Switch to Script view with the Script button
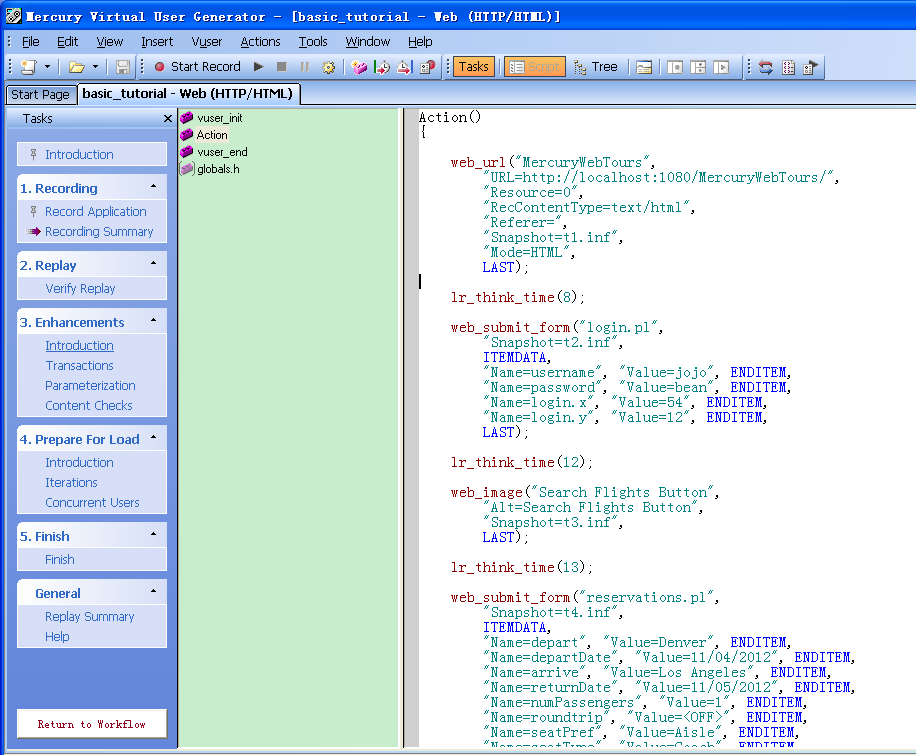Viewport: 916px width, 755px height. pos(533,66)
